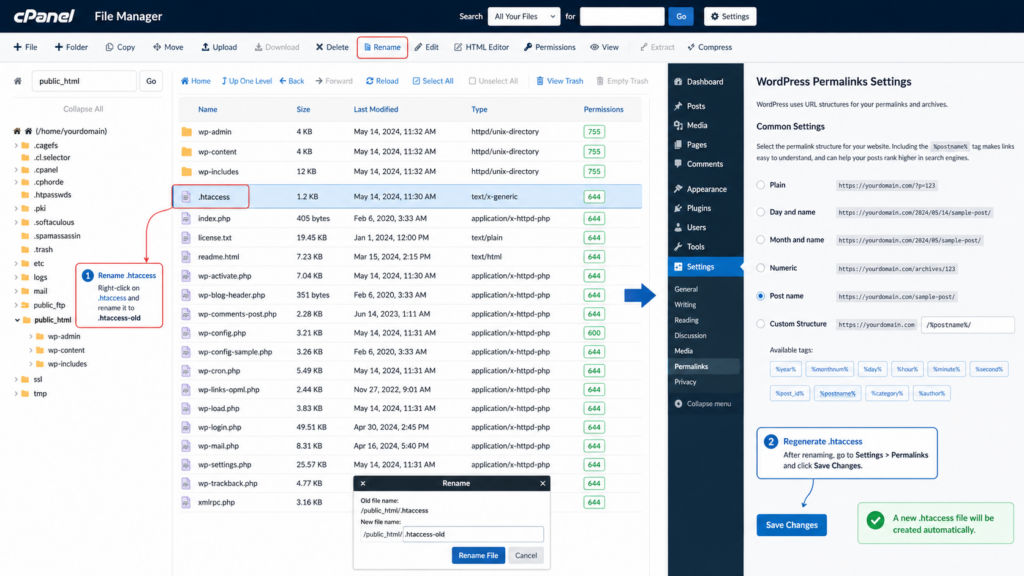
Task: Click the public_html path input
Action: 84,81
